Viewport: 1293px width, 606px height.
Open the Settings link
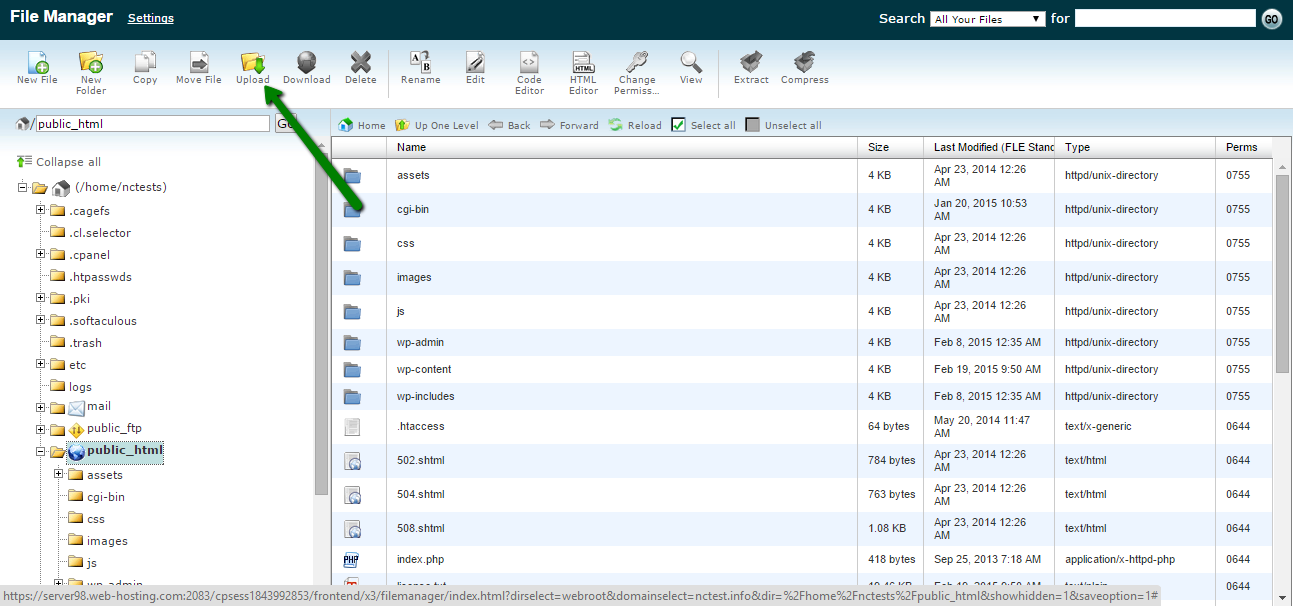[x=150, y=18]
